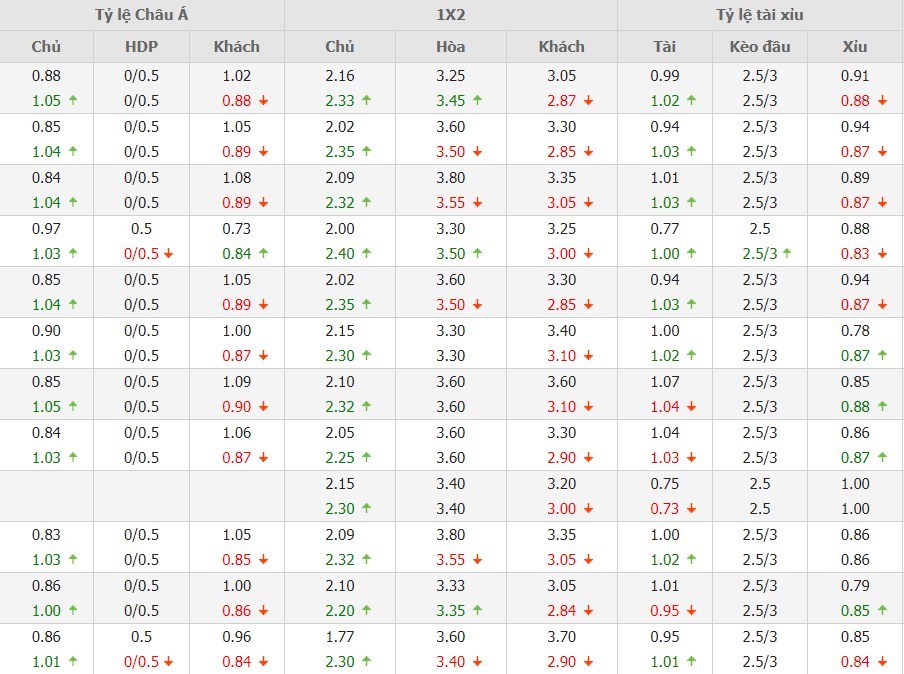Click the green up arrow next to 2.40
904x674 pixels.
click(366, 254)
